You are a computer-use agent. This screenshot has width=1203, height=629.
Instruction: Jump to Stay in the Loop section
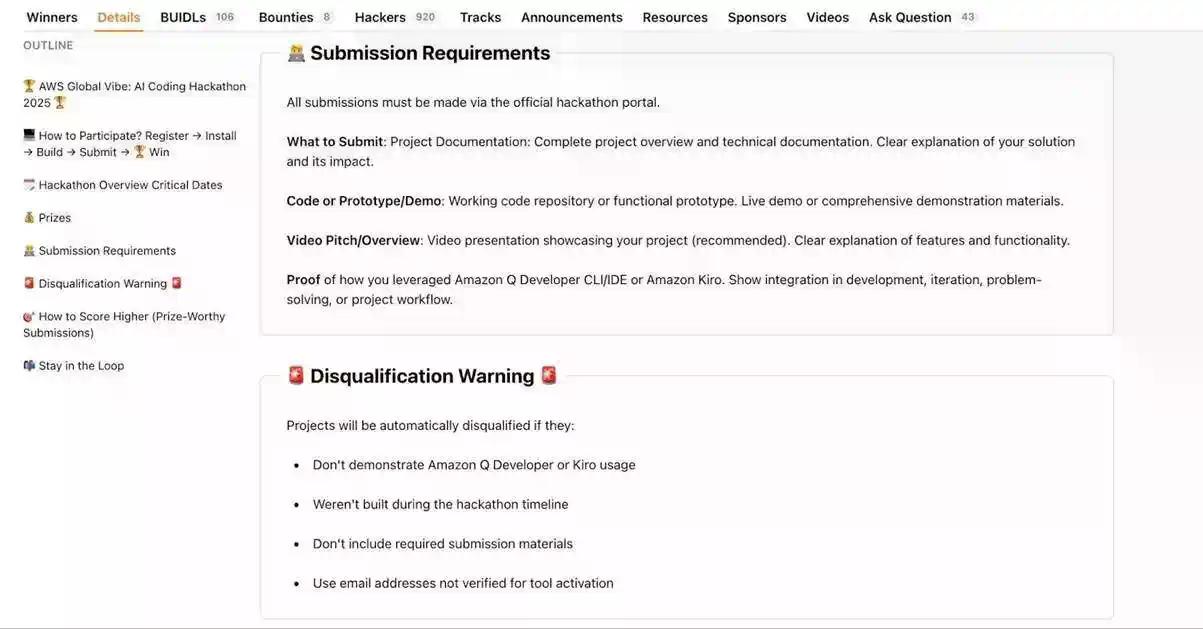81,366
